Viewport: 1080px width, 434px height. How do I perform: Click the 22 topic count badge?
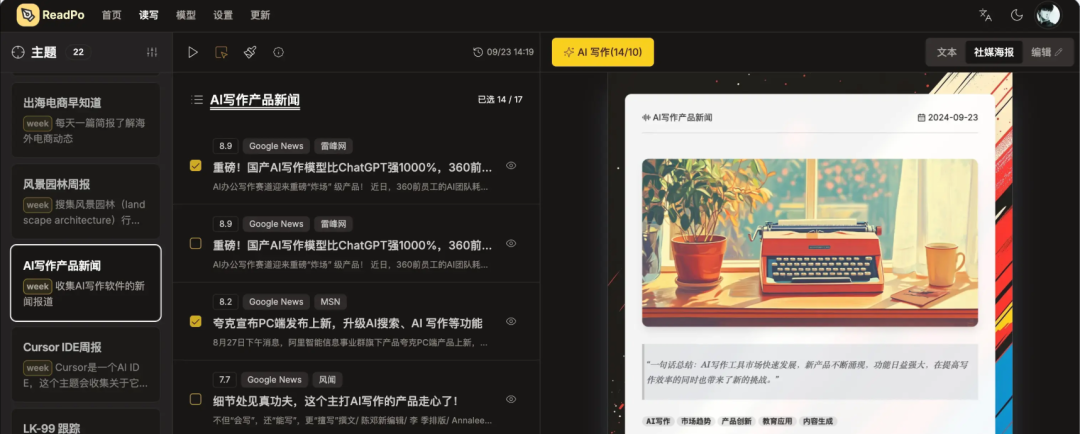79,52
